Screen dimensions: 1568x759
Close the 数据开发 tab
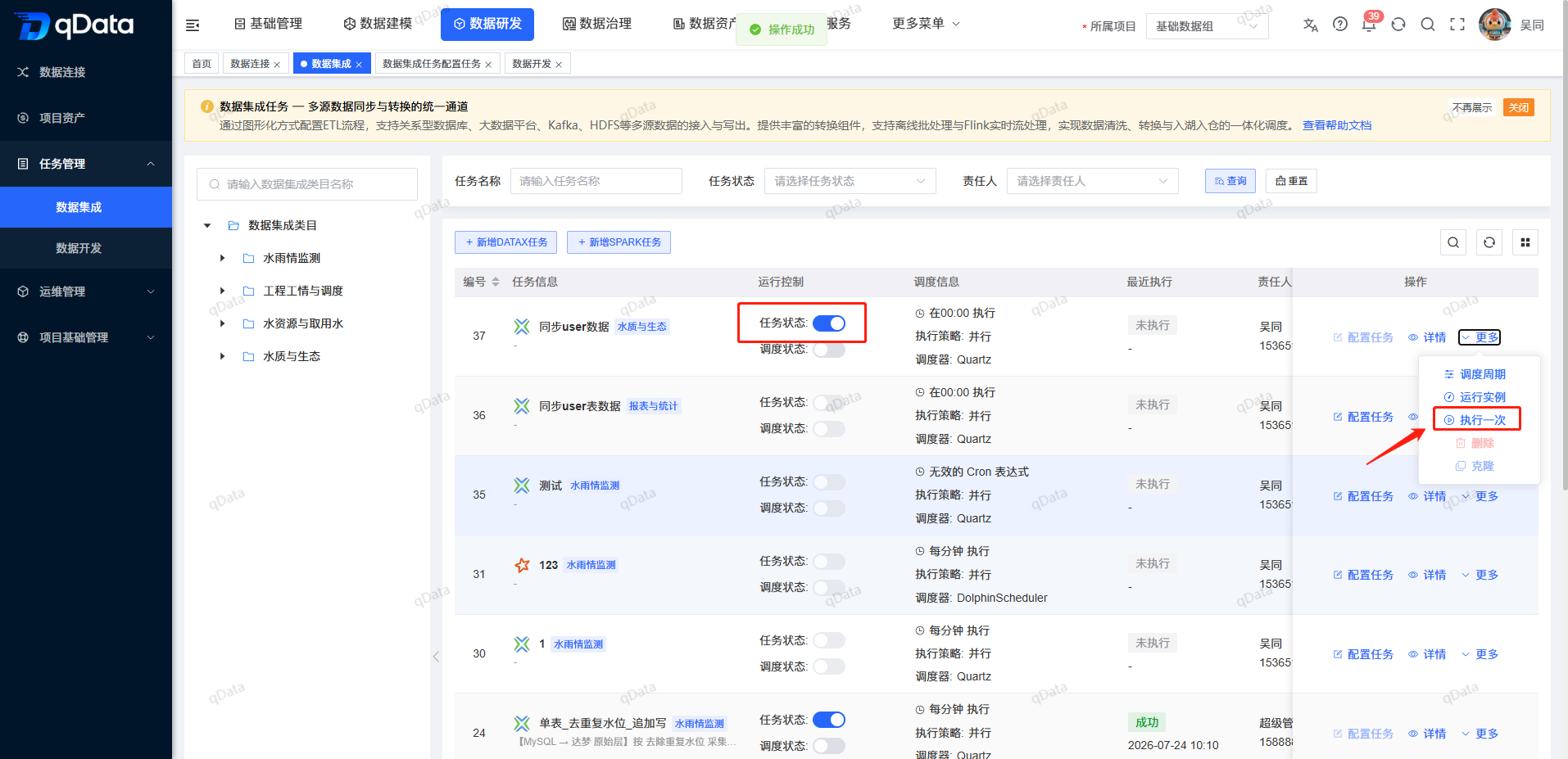pos(559,65)
